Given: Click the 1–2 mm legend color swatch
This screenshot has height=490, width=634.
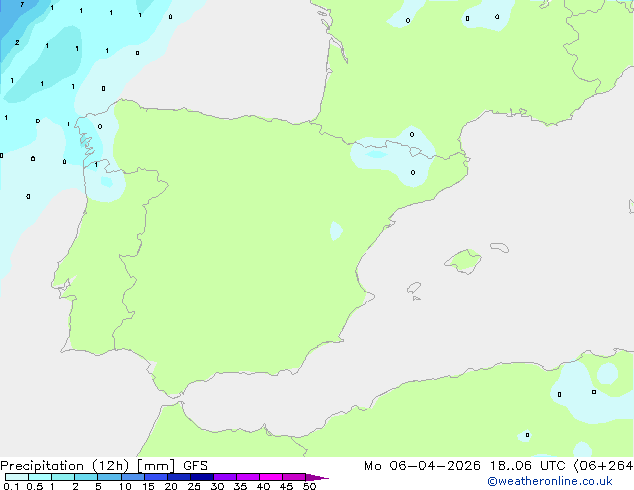Looking at the screenshot, I should (63, 477).
